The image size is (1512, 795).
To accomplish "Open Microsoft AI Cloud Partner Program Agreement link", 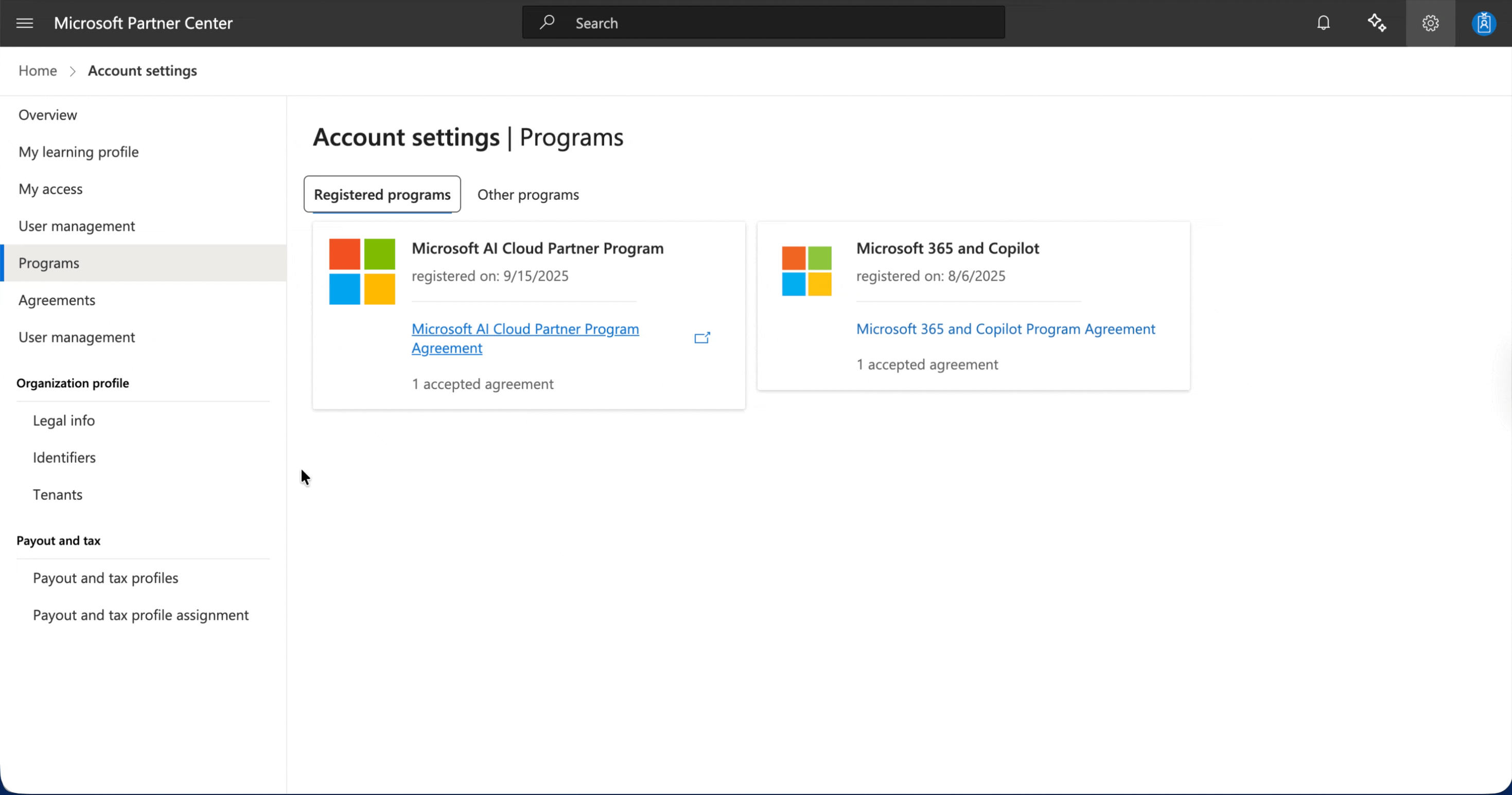I will tap(525, 338).
